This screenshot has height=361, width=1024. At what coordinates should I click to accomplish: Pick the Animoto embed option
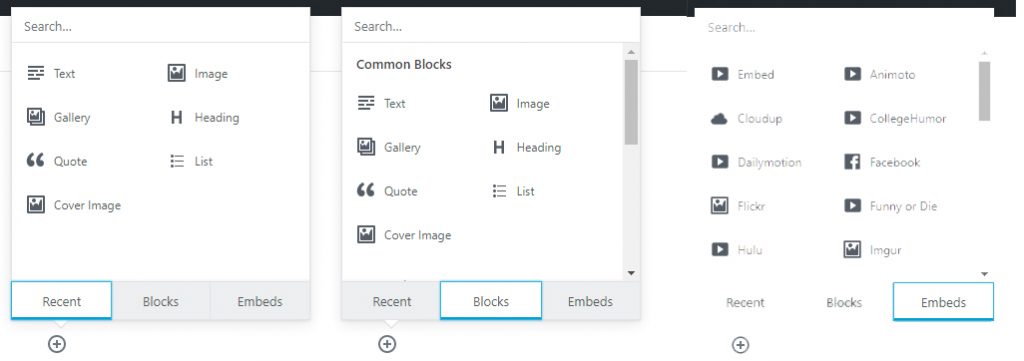coord(880,74)
